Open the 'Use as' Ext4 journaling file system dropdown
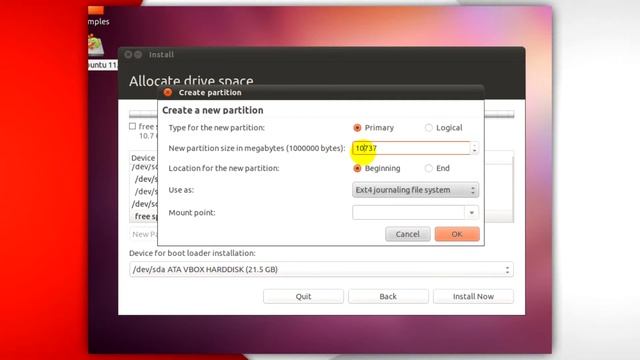This screenshot has width=640, height=360. pyautogui.click(x=415, y=190)
